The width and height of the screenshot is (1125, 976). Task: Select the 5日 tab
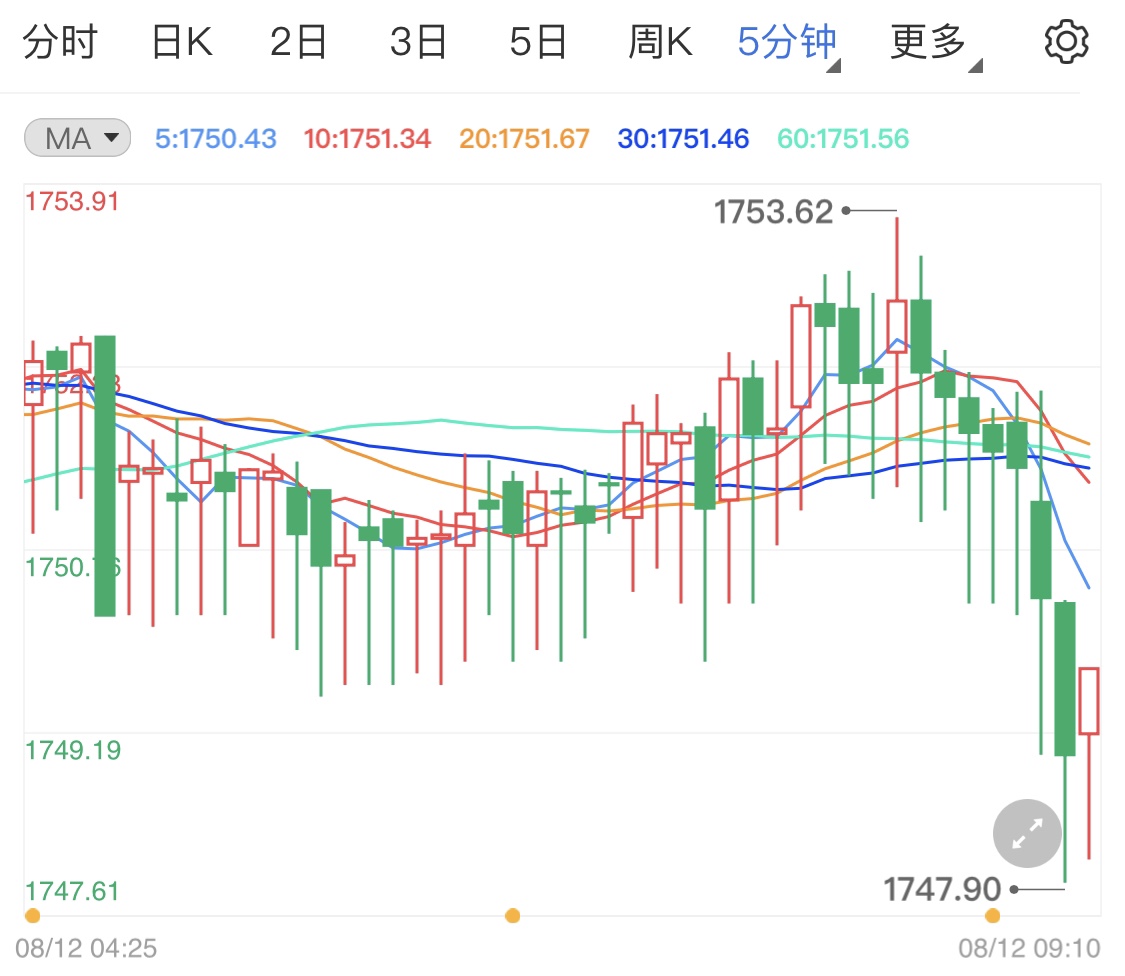coord(538,42)
